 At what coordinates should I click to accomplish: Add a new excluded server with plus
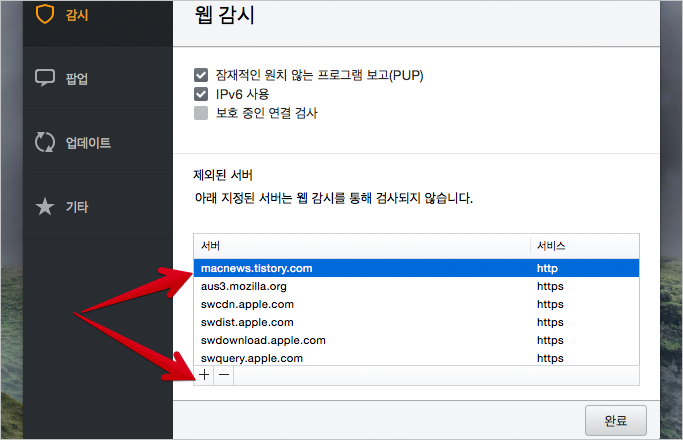204,375
